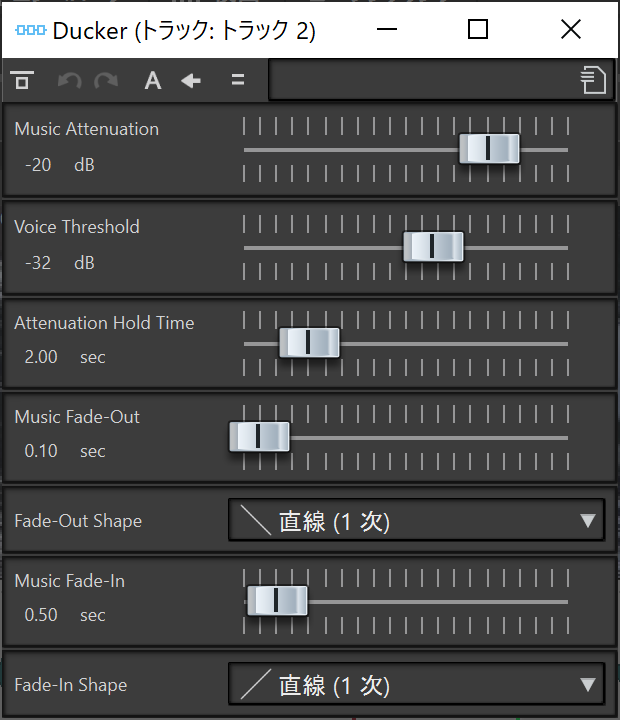620x720 pixels.
Task: Click the -20 dB Music Attenuation value
Action: click(x=39, y=165)
